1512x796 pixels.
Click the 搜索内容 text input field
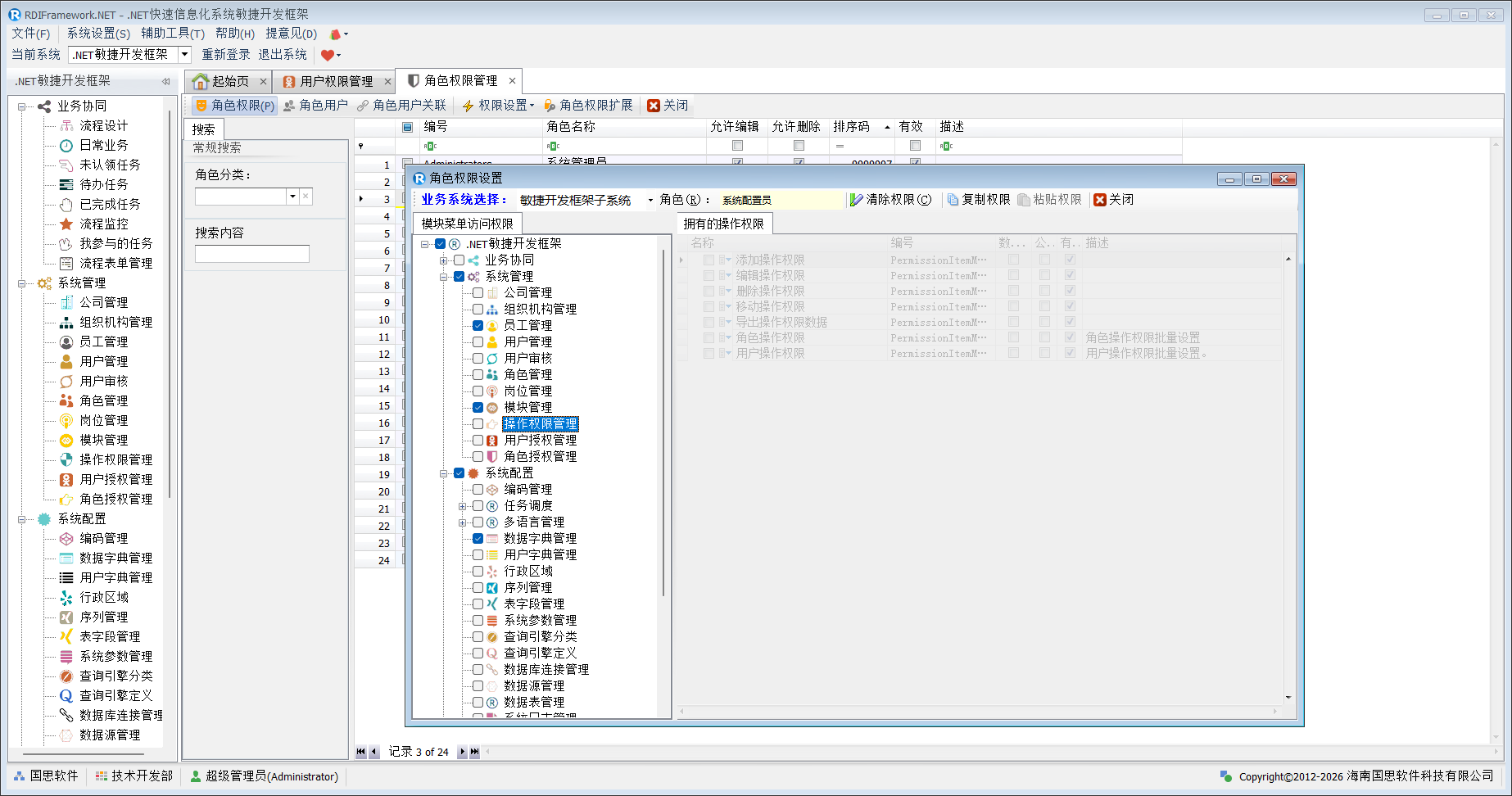(252, 254)
